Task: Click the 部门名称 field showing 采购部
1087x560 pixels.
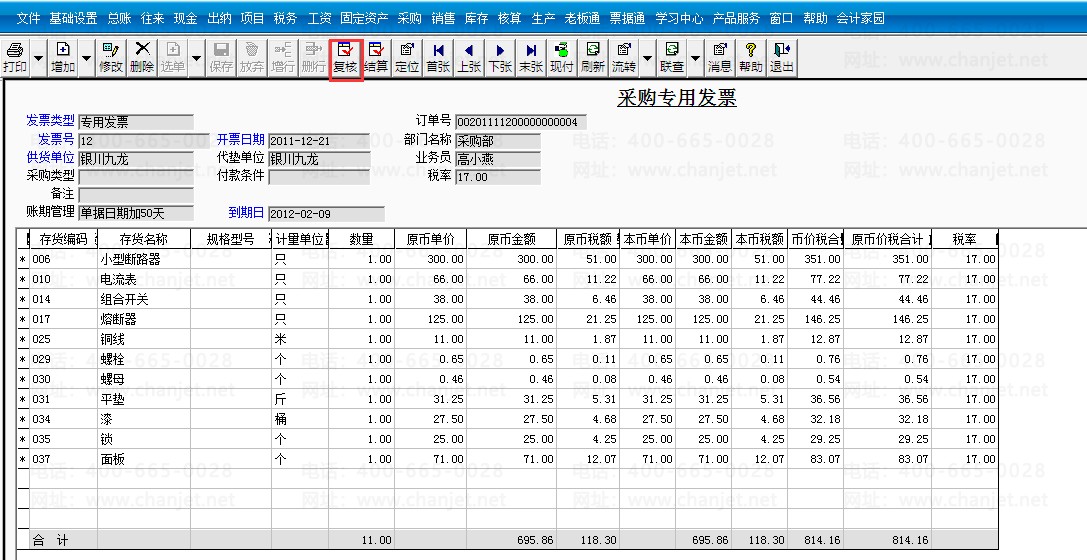Action: pyautogui.click(x=498, y=141)
